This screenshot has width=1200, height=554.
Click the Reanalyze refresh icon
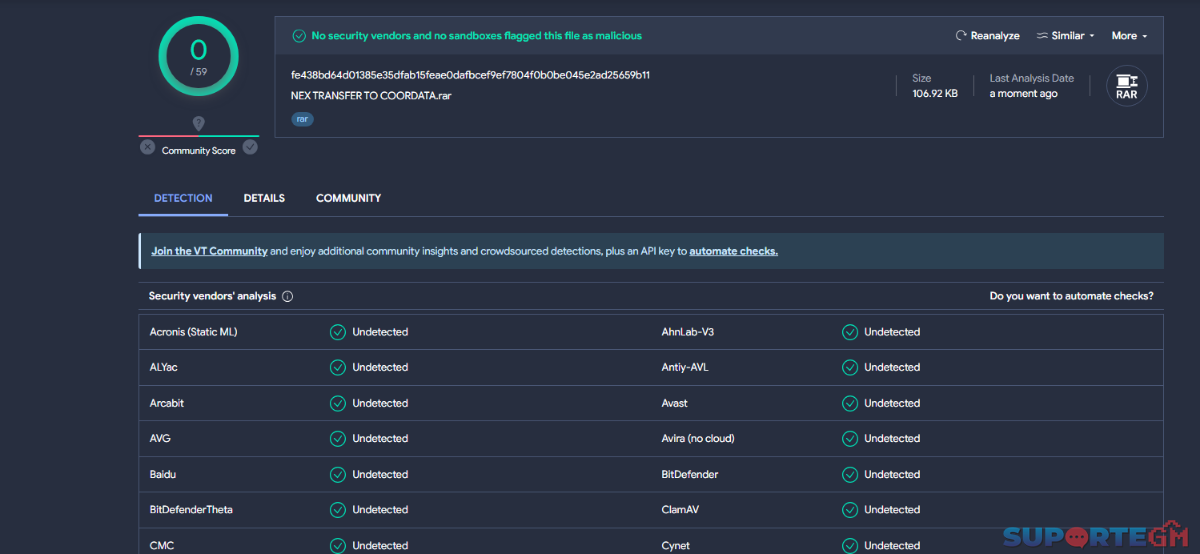tap(961, 36)
